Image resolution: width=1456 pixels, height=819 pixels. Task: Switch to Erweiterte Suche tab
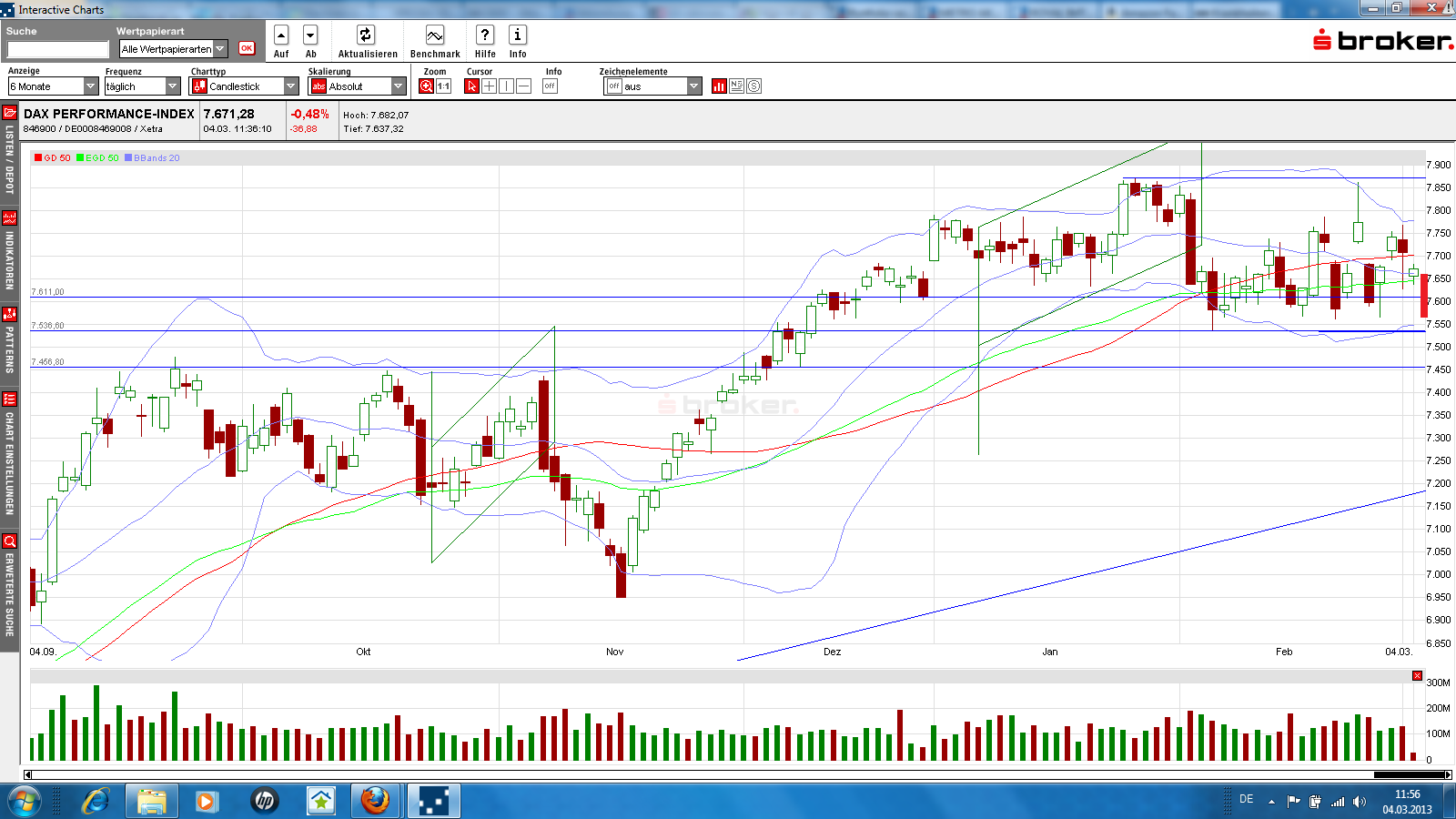coord(9,594)
